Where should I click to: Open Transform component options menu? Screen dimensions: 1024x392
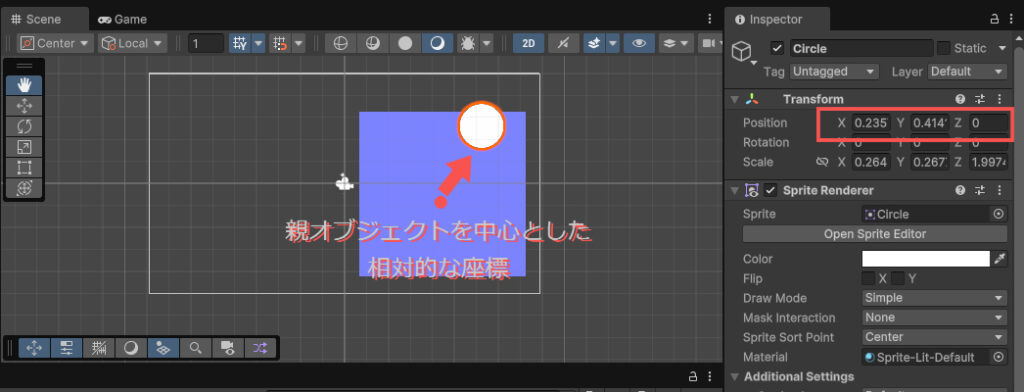click(999, 99)
